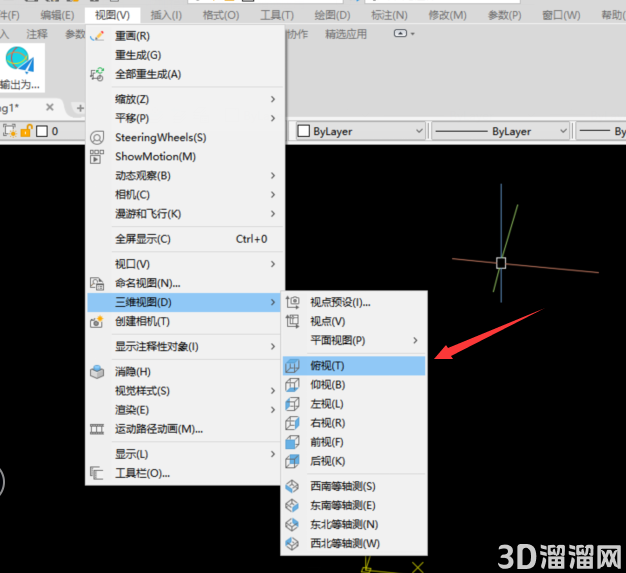Select 重生成(G) regenerate
The width and height of the screenshot is (626, 573).
click(184, 55)
